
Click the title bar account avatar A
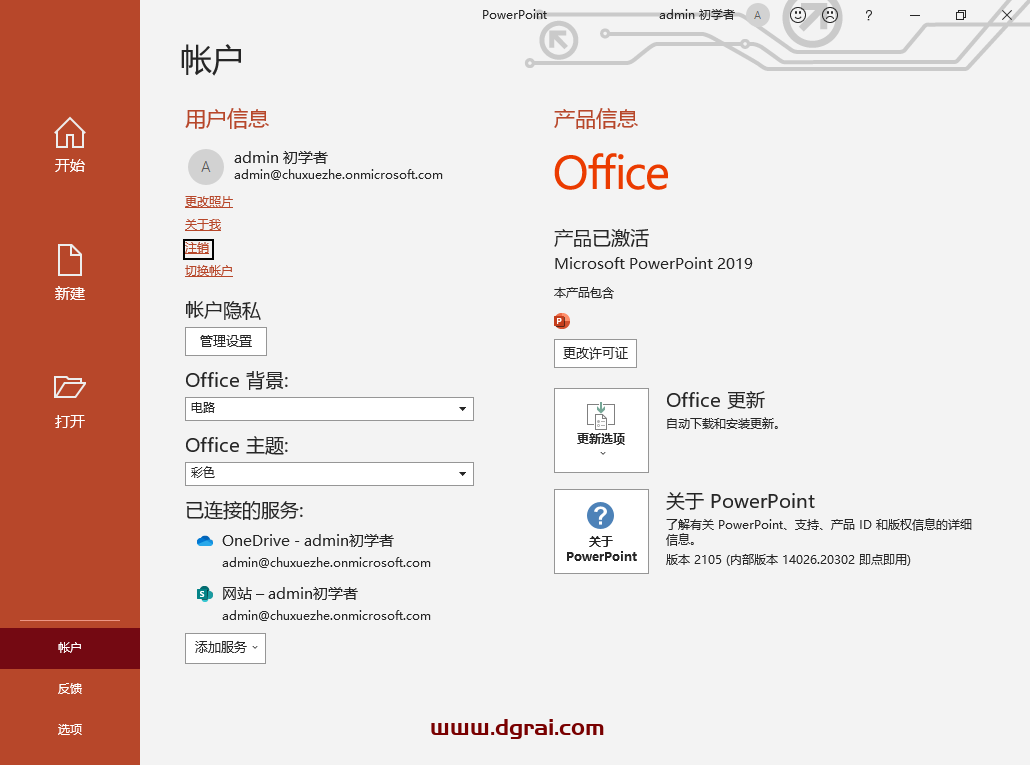tap(757, 15)
